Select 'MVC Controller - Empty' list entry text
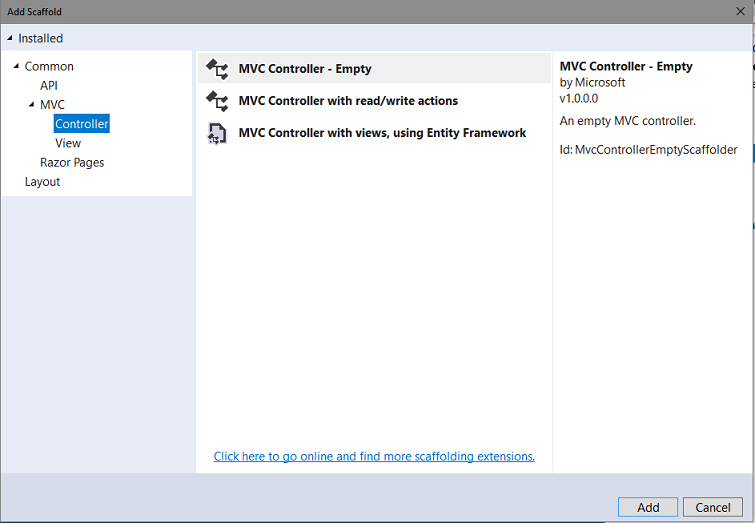The height and width of the screenshot is (523, 755). point(305,69)
